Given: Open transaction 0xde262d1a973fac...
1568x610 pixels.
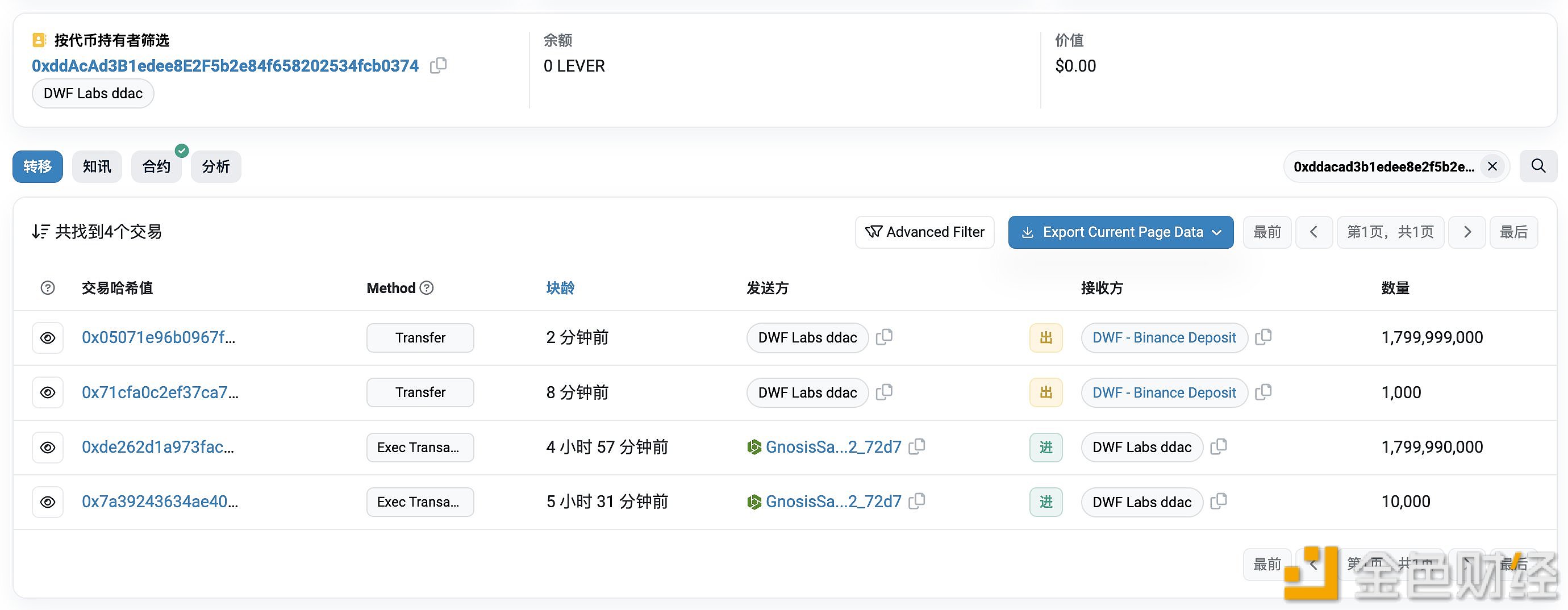Looking at the screenshot, I should (x=158, y=447).
